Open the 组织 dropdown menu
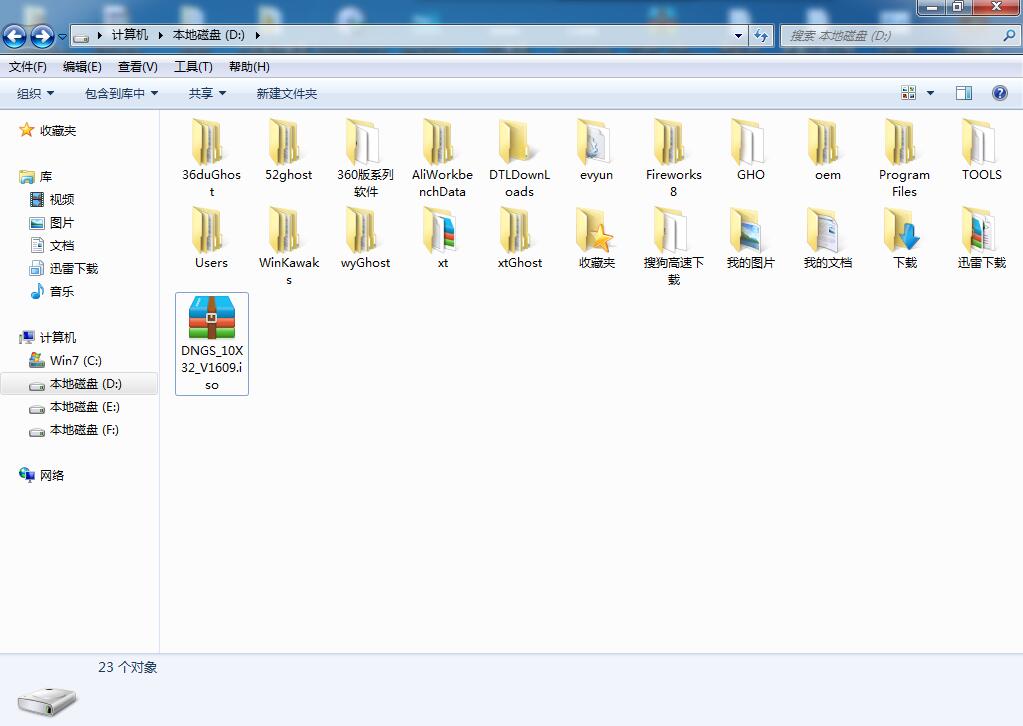The height and width of the screenshot is (726, 1023). click(34, 92)
